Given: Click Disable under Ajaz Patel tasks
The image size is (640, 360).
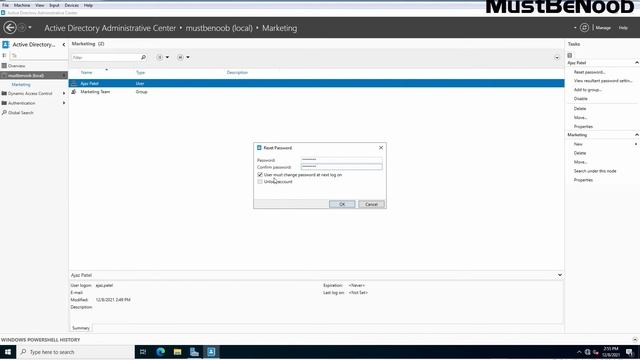Looking at the screenshot, I should pyautogui.click(x=580, y=99).
